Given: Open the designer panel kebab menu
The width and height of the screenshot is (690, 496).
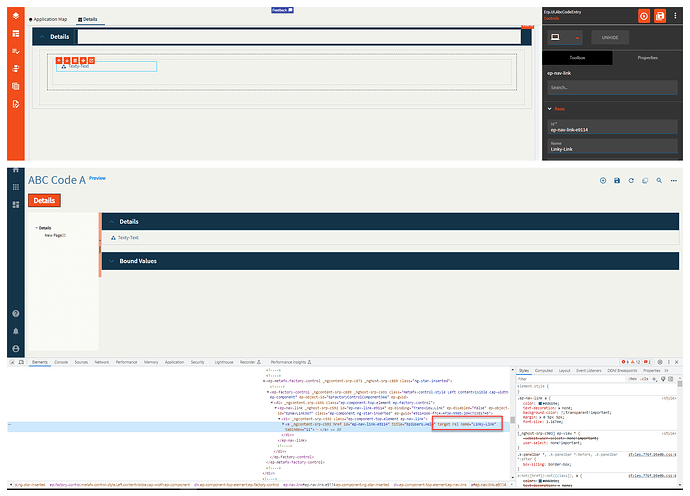Looking at the screenshot, I should (x=675, y=16).
